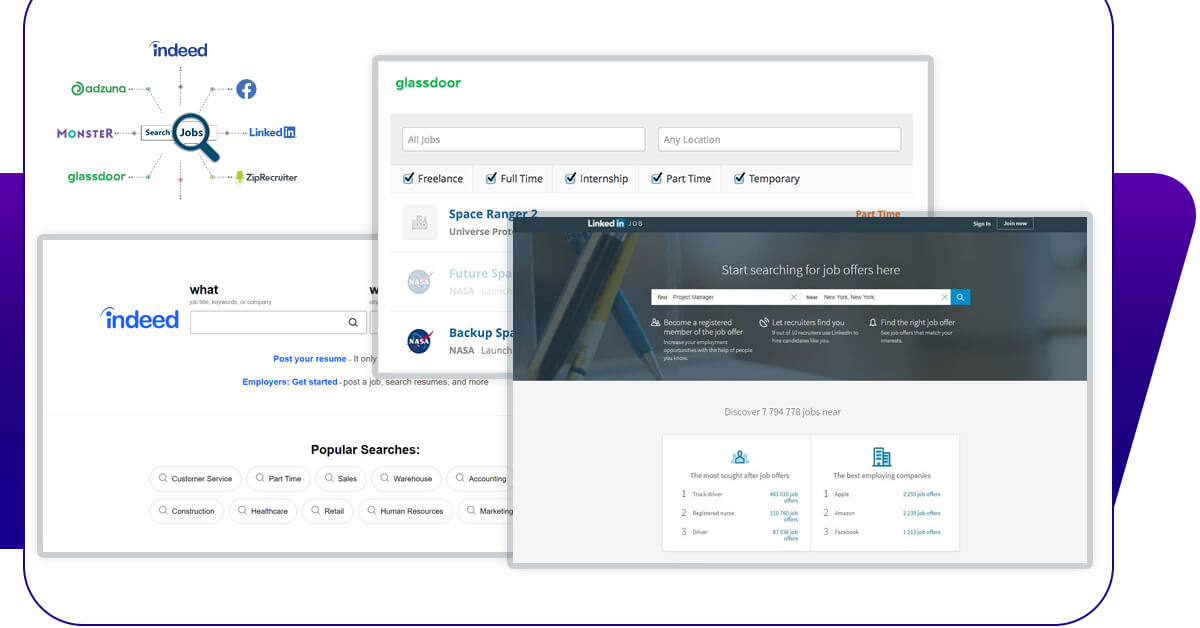Click the orange Part Time job tag
Image resolution: width=1200 pixels, height=628 pixels.
click(x=878, y=214)
